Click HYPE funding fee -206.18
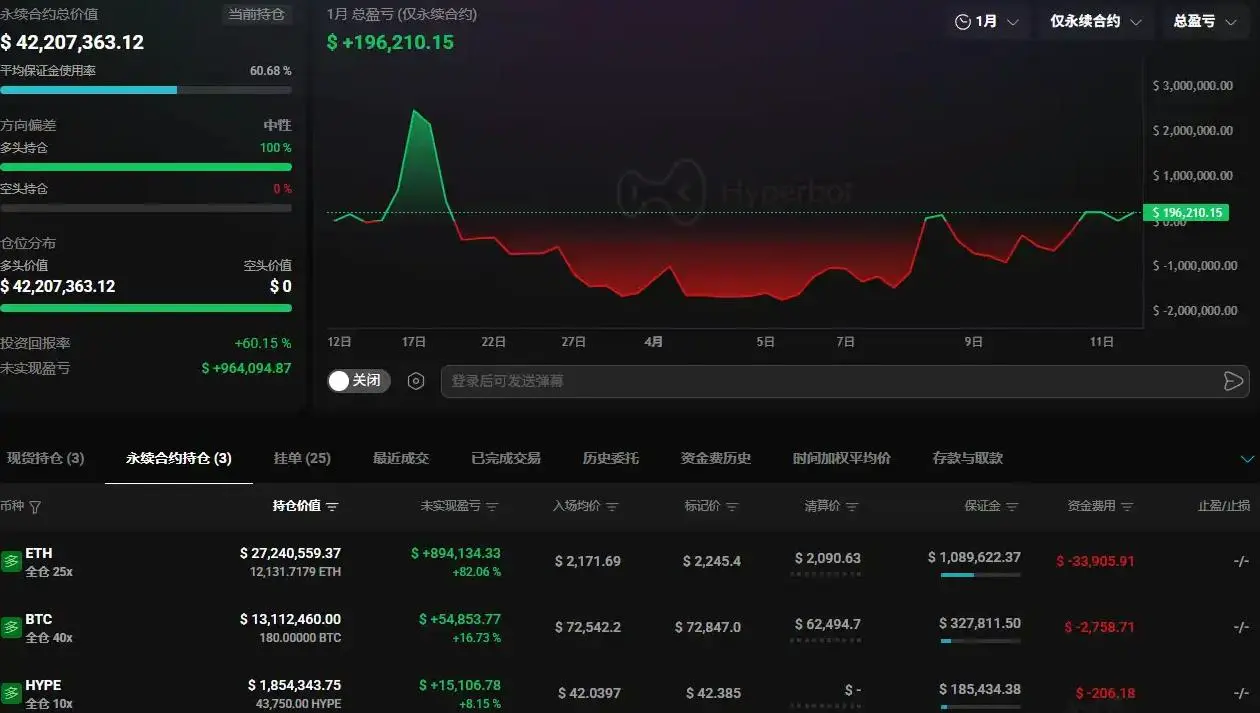This screenshot has height=713, width=1260. tap(1105, 693)
